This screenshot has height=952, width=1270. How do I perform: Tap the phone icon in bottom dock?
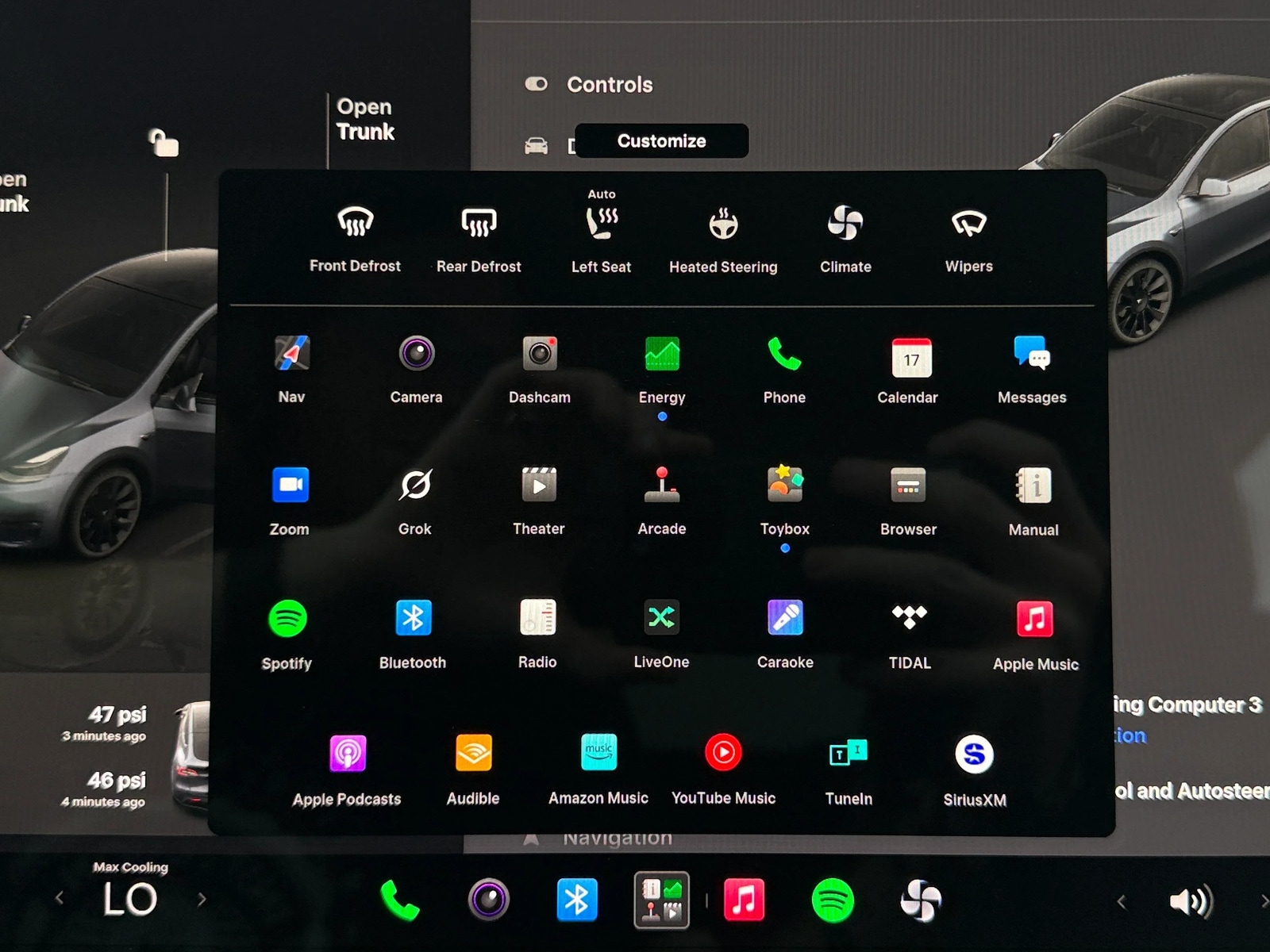399,900
